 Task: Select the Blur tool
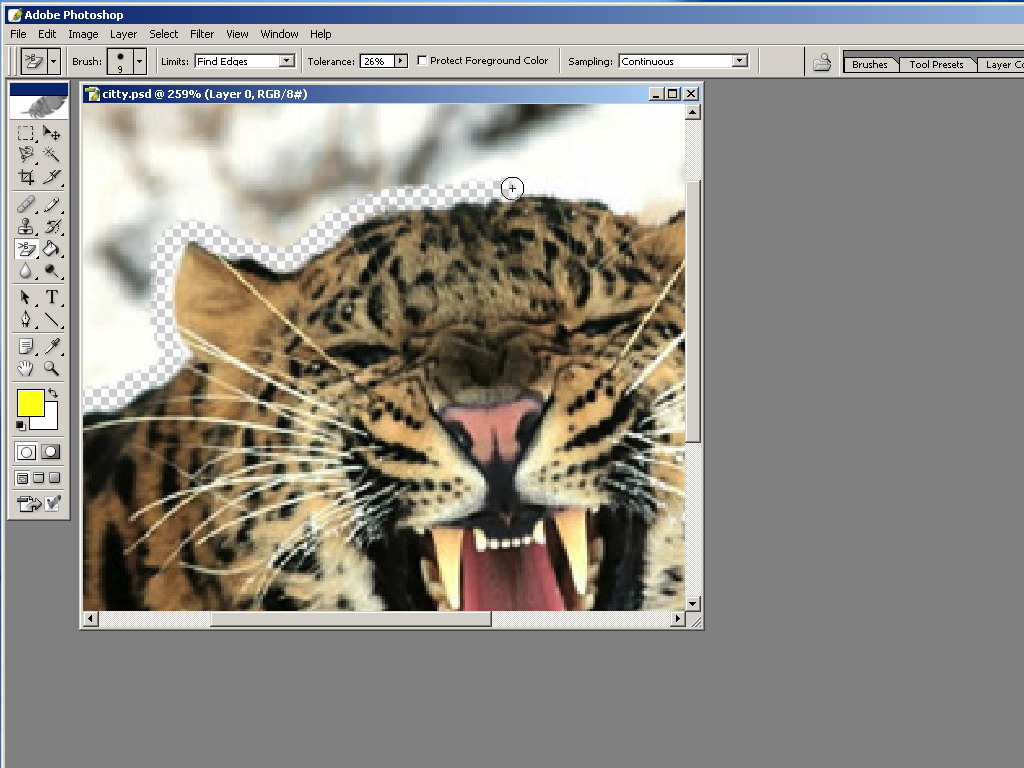coord(25,270)
